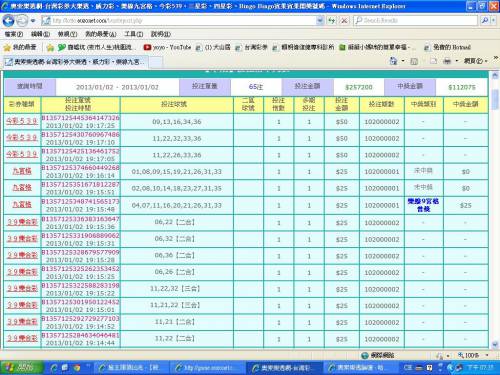The image size is (500, 375).
Task: Click the vertical scrollbar up arrow
Action: 495,76
